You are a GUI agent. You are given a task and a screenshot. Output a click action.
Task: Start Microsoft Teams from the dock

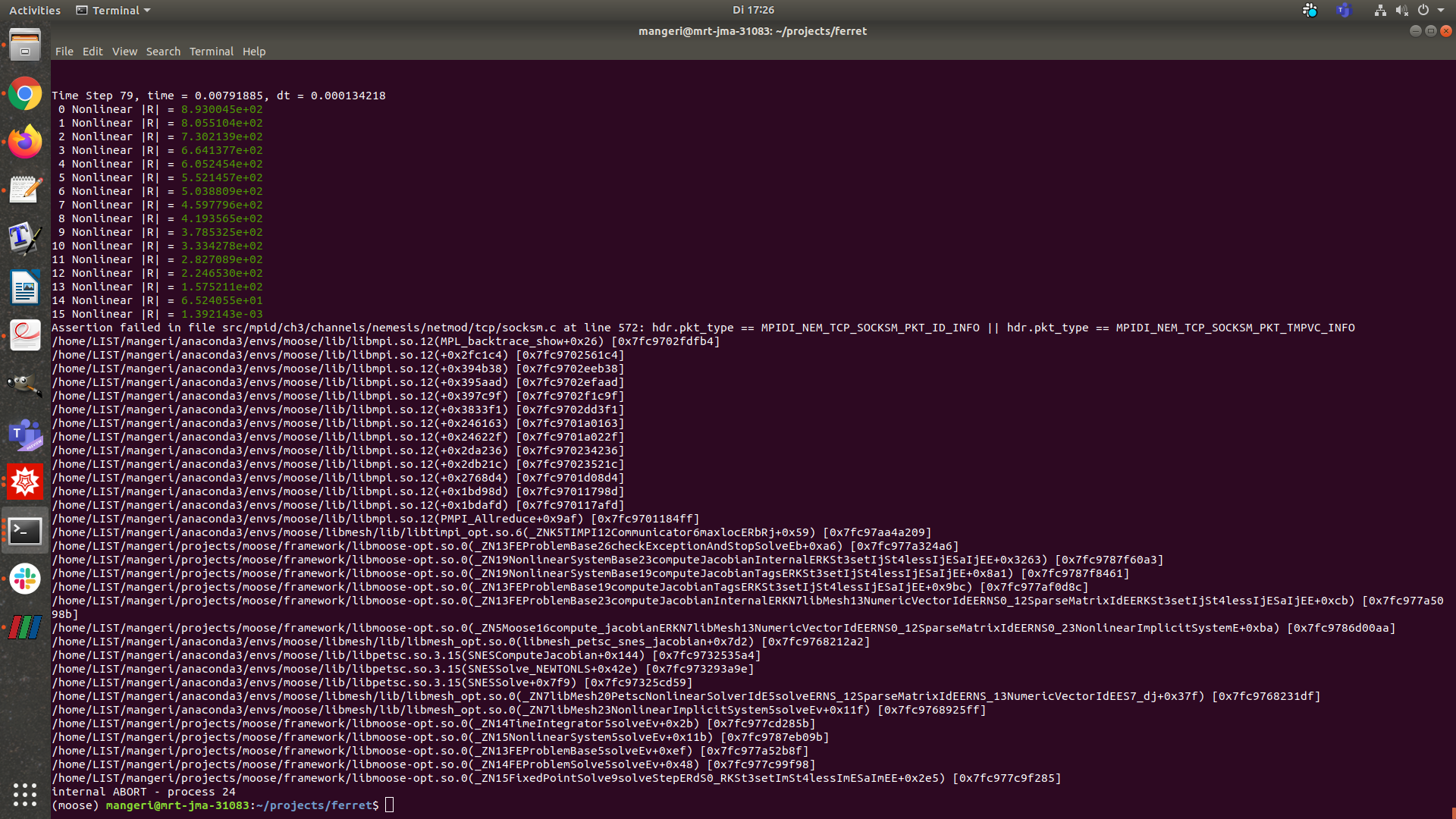(25, 436)
